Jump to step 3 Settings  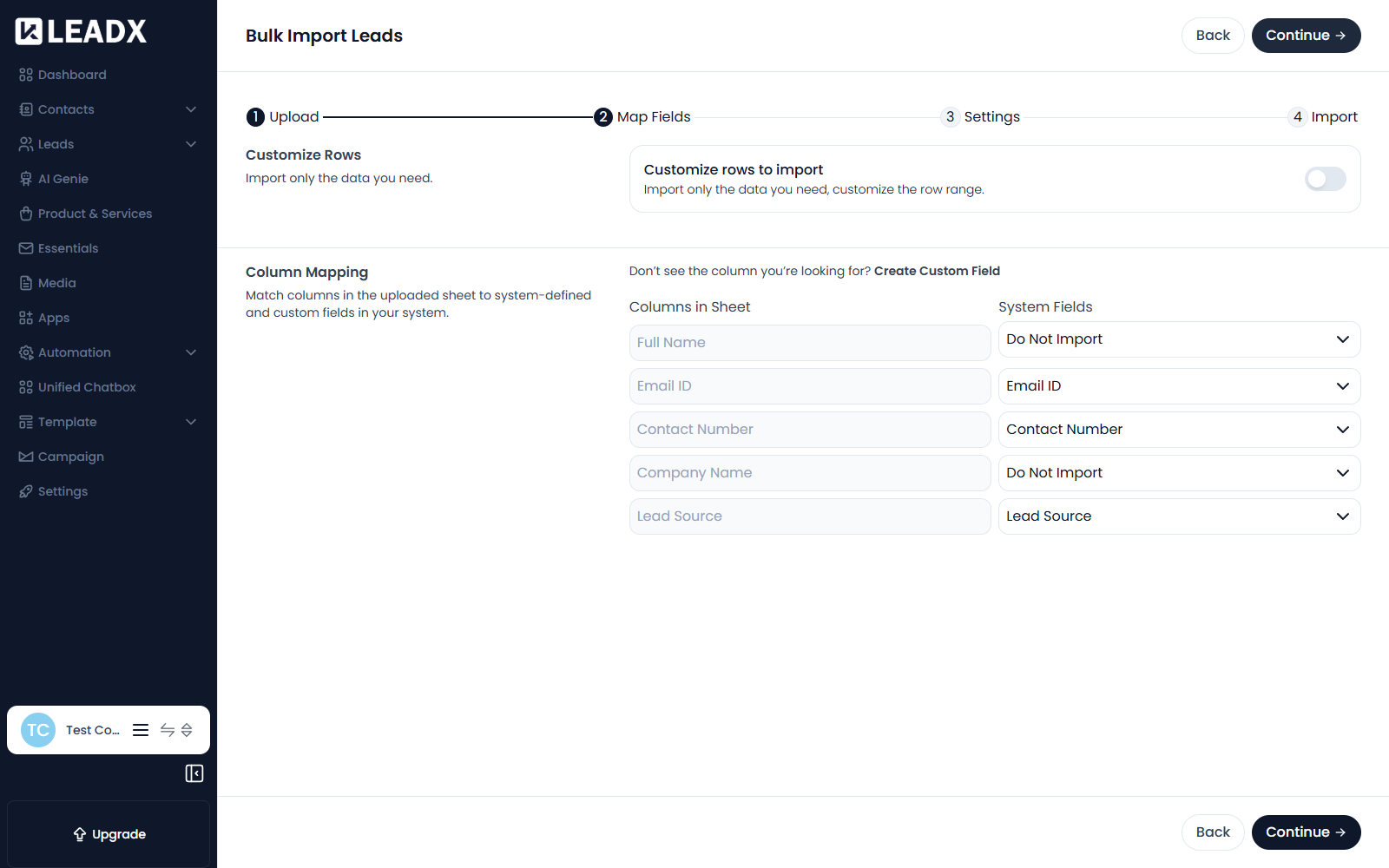point(980,117)
